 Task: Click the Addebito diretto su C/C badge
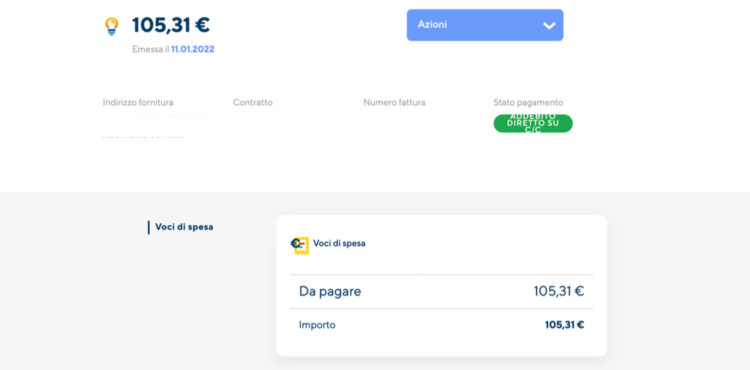(x=533, y=123)
